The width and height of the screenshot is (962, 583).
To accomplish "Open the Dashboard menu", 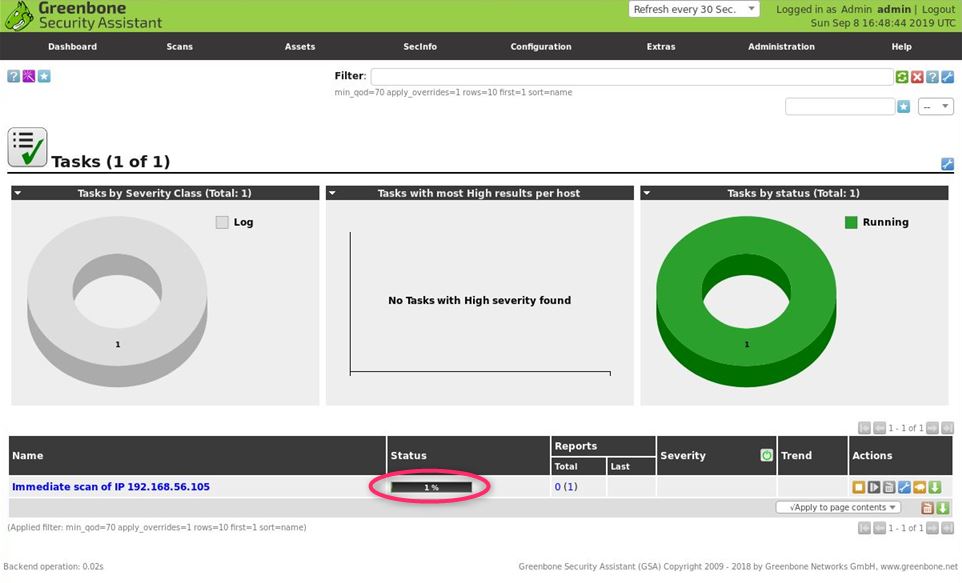I will pyautogui.click(x=72, y=47).
